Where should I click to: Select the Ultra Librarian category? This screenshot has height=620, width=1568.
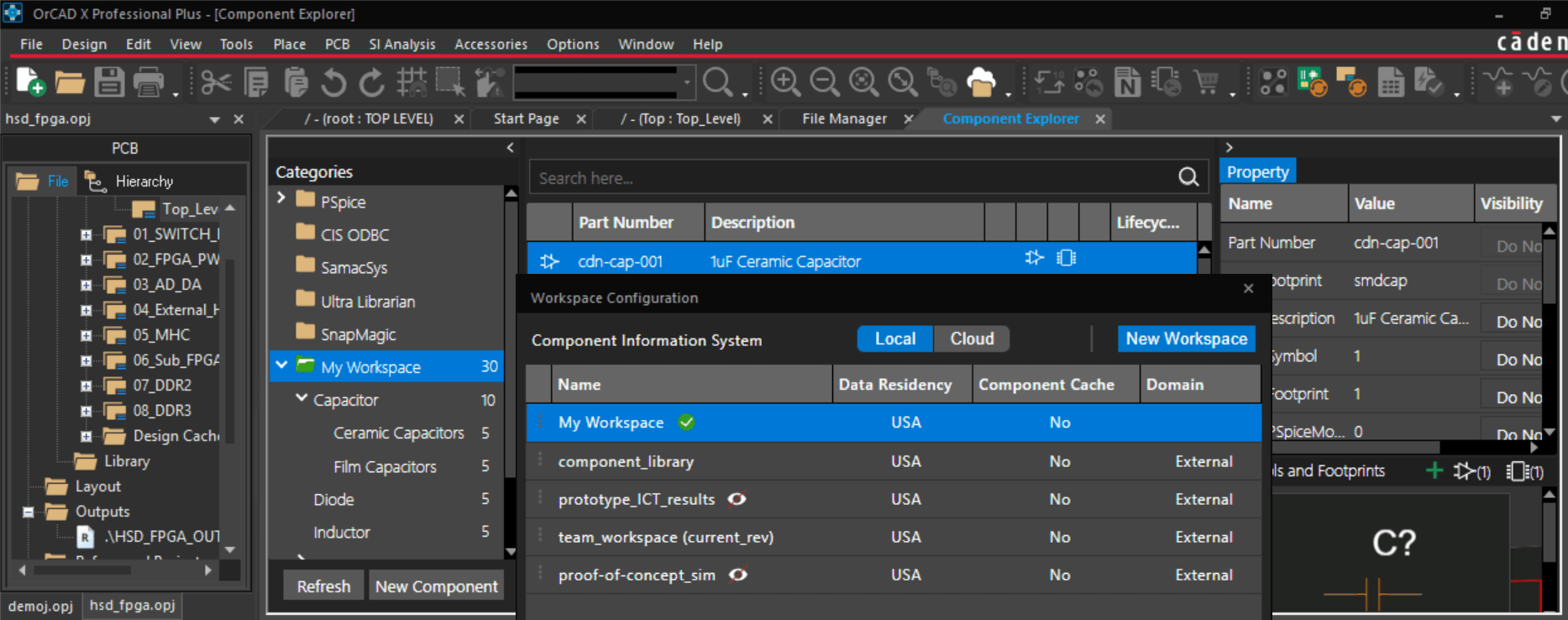coord(368,301)
